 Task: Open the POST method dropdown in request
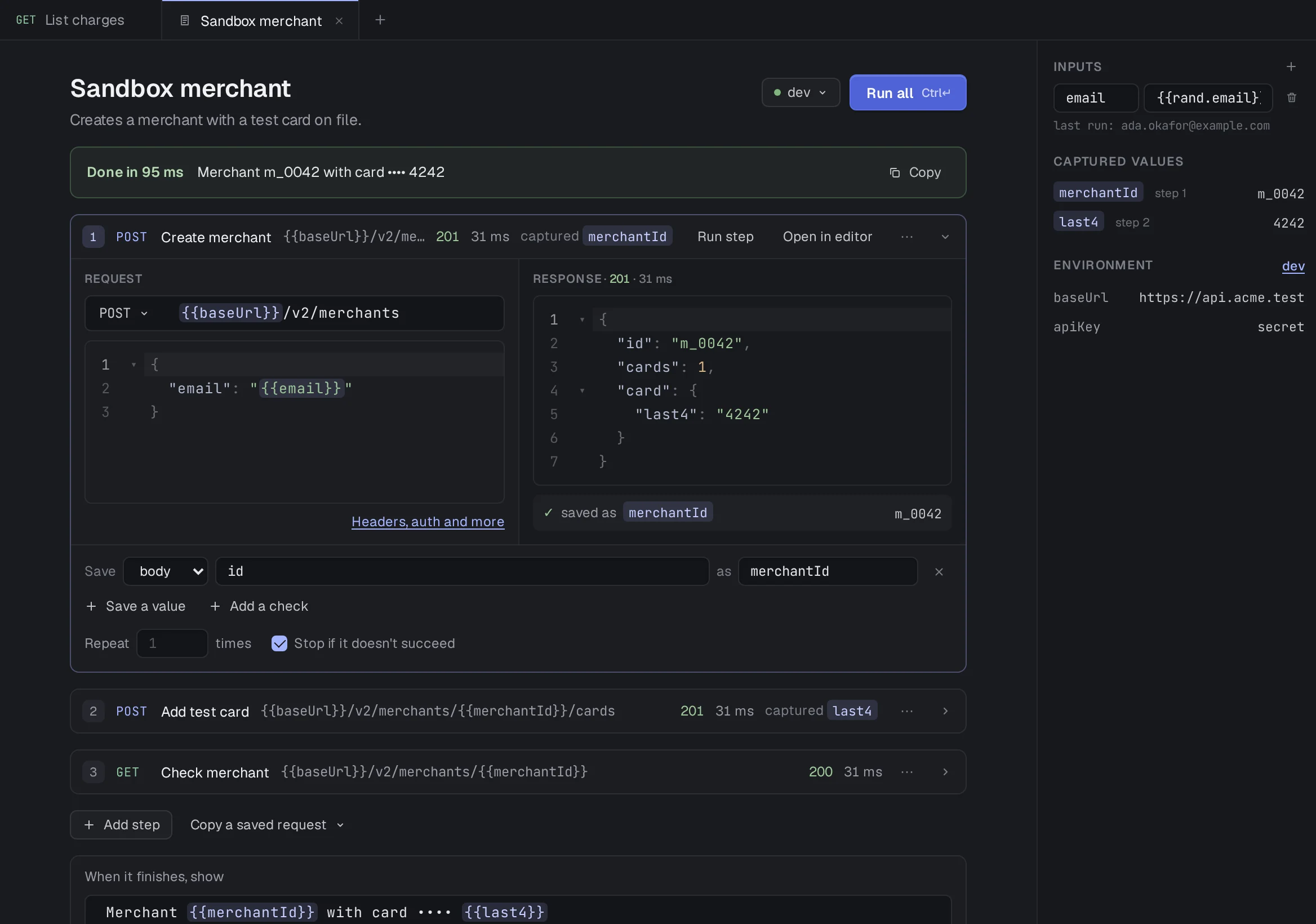pyautogui.click(x=124, y=313)
